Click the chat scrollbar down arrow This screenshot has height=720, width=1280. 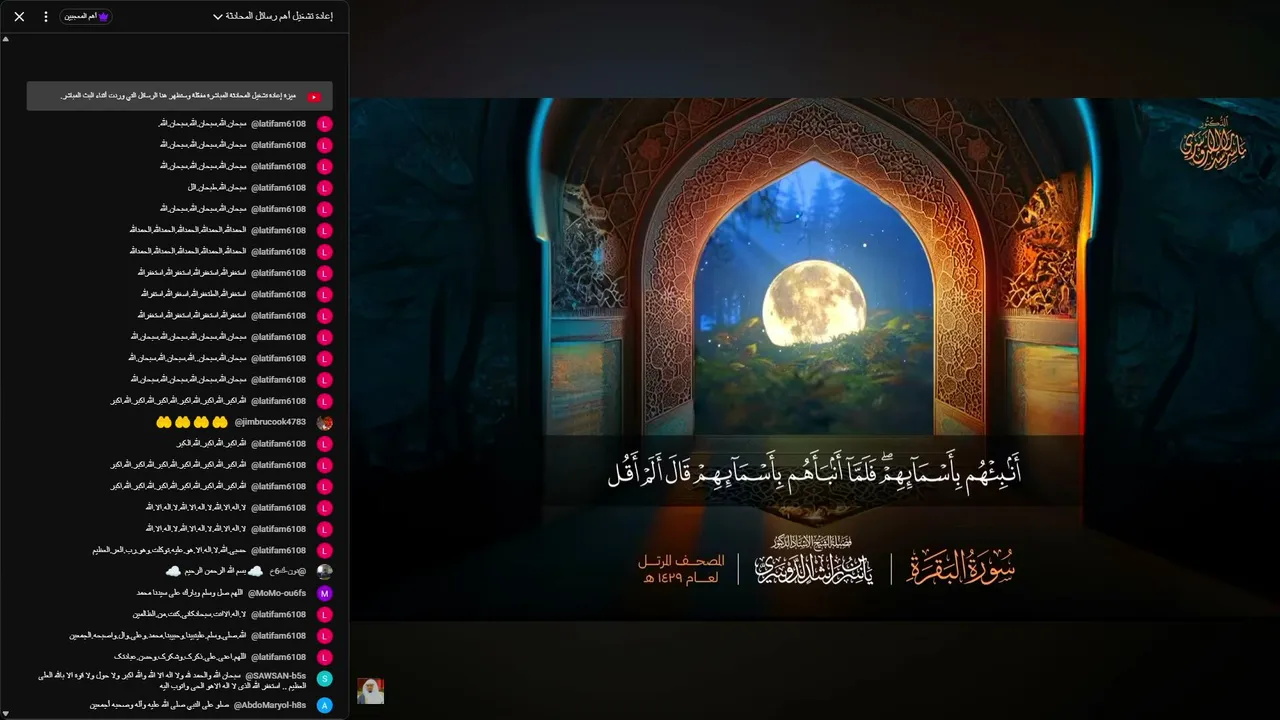pos(6,713)
